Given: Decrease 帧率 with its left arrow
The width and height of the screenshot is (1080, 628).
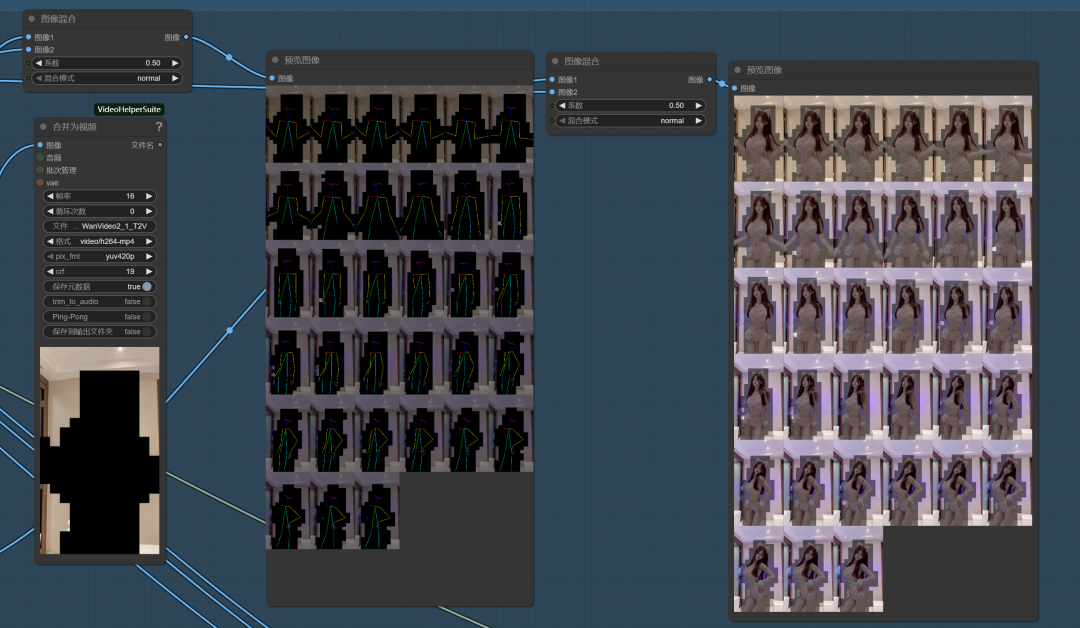Looking at the screenshot, I should click(50, 196).
